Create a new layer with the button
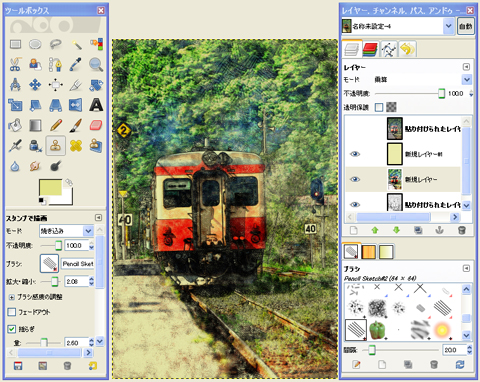The image size is (480, 382). [x=353, y=230]
